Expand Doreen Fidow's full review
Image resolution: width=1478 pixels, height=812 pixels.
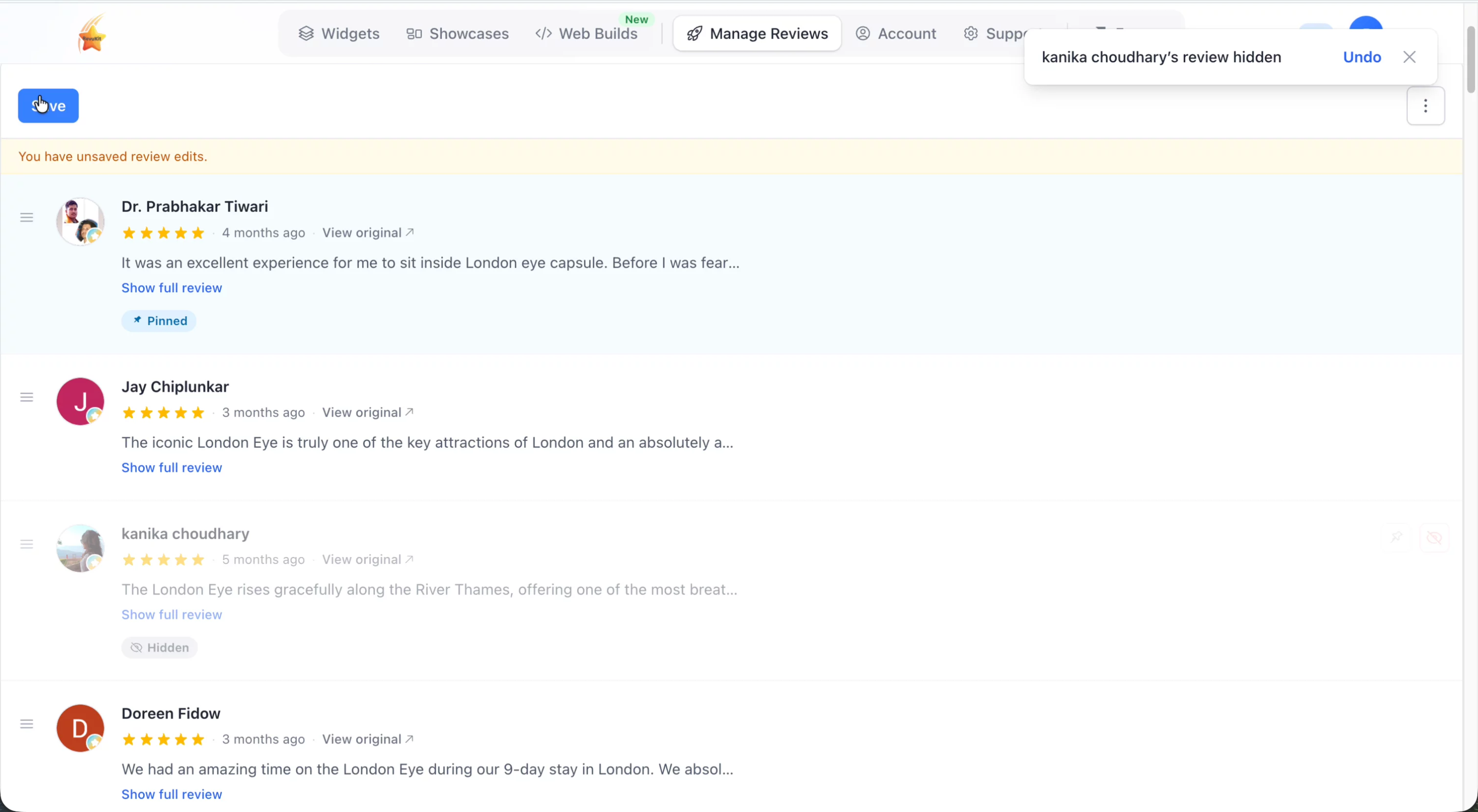[172, 794]
